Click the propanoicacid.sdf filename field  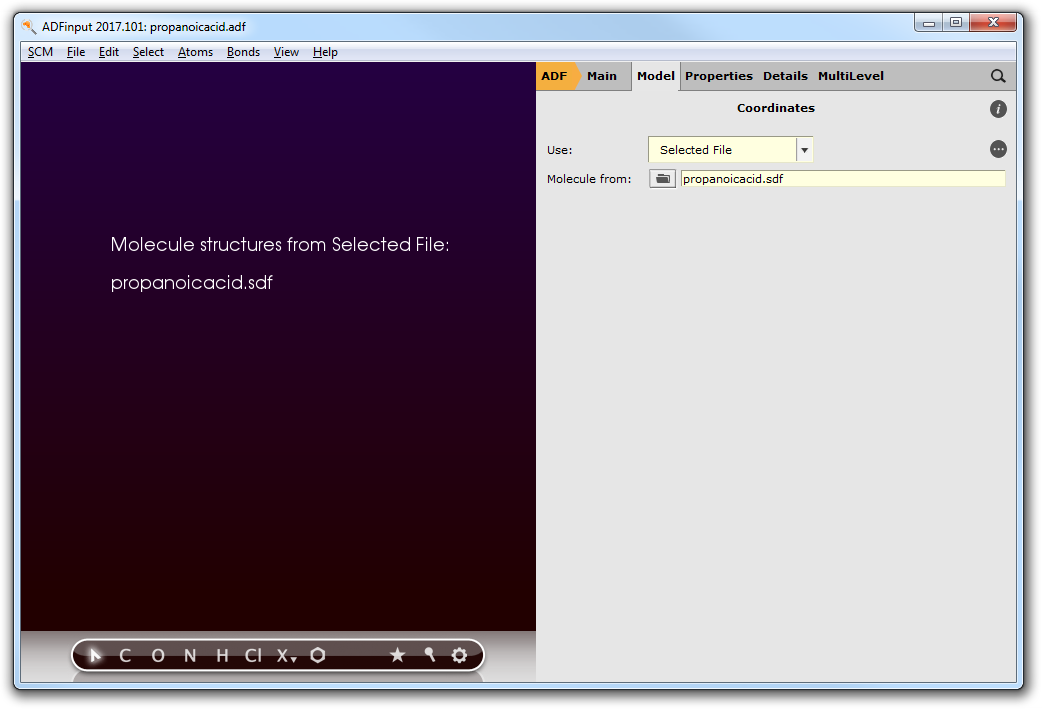(843, 179)
